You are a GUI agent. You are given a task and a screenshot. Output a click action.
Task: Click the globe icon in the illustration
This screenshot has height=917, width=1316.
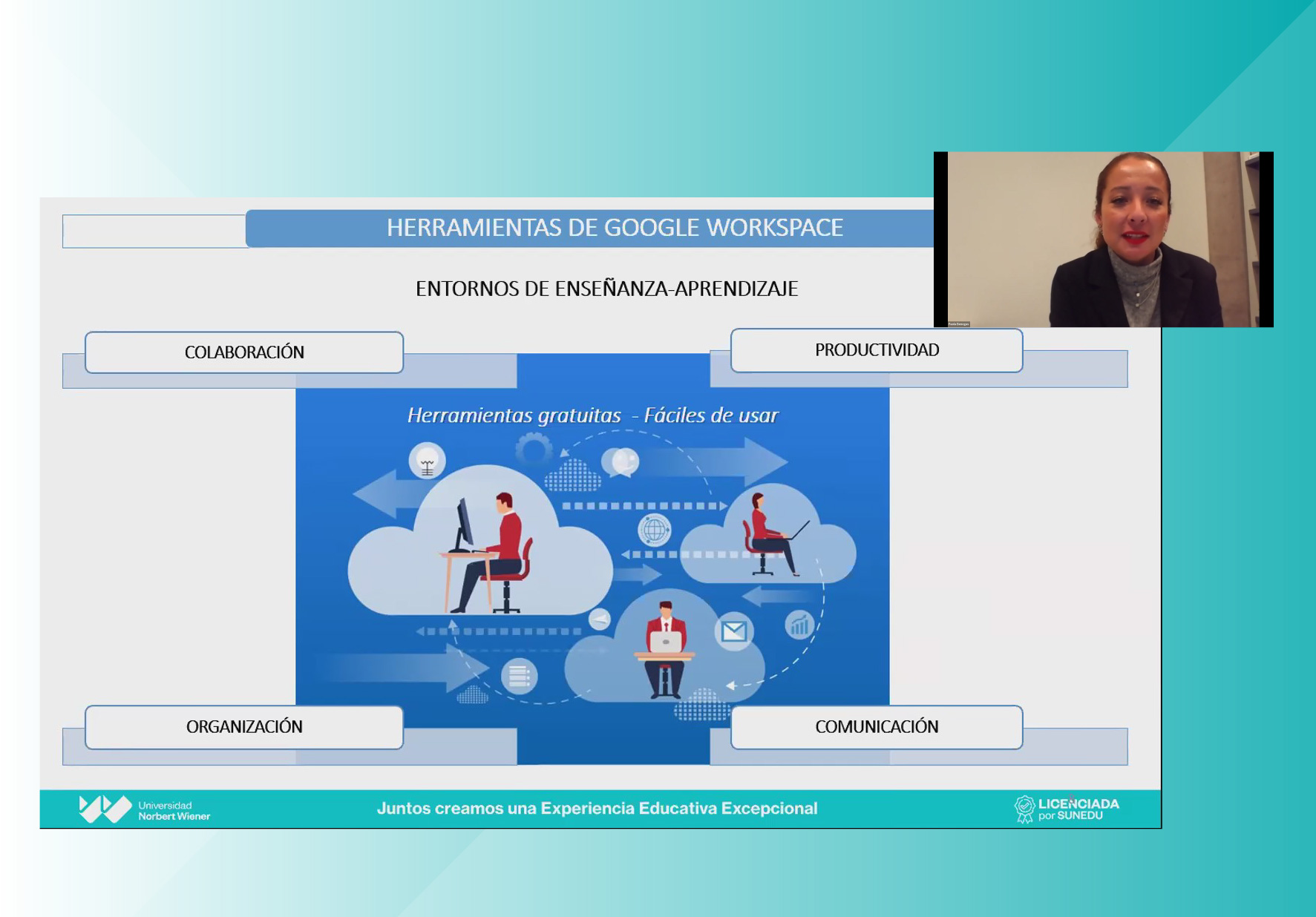pos(654,530)
